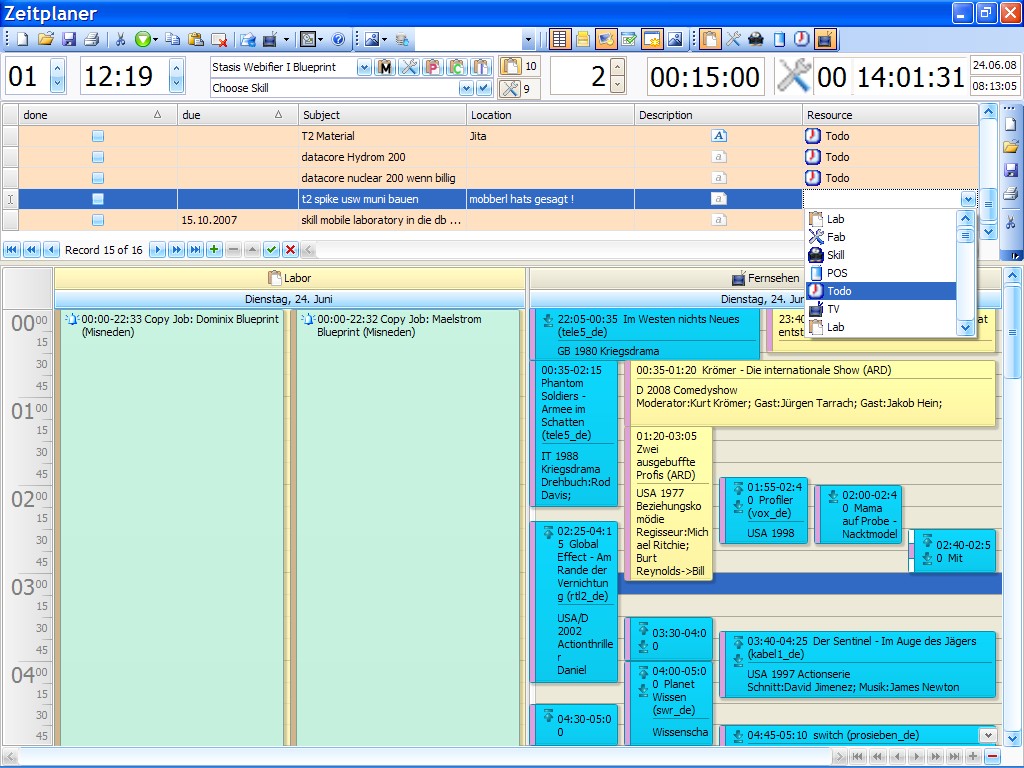
Task: Expand the Stasis Webifier I Blueprint dropdown
Action: coord(363,67)
